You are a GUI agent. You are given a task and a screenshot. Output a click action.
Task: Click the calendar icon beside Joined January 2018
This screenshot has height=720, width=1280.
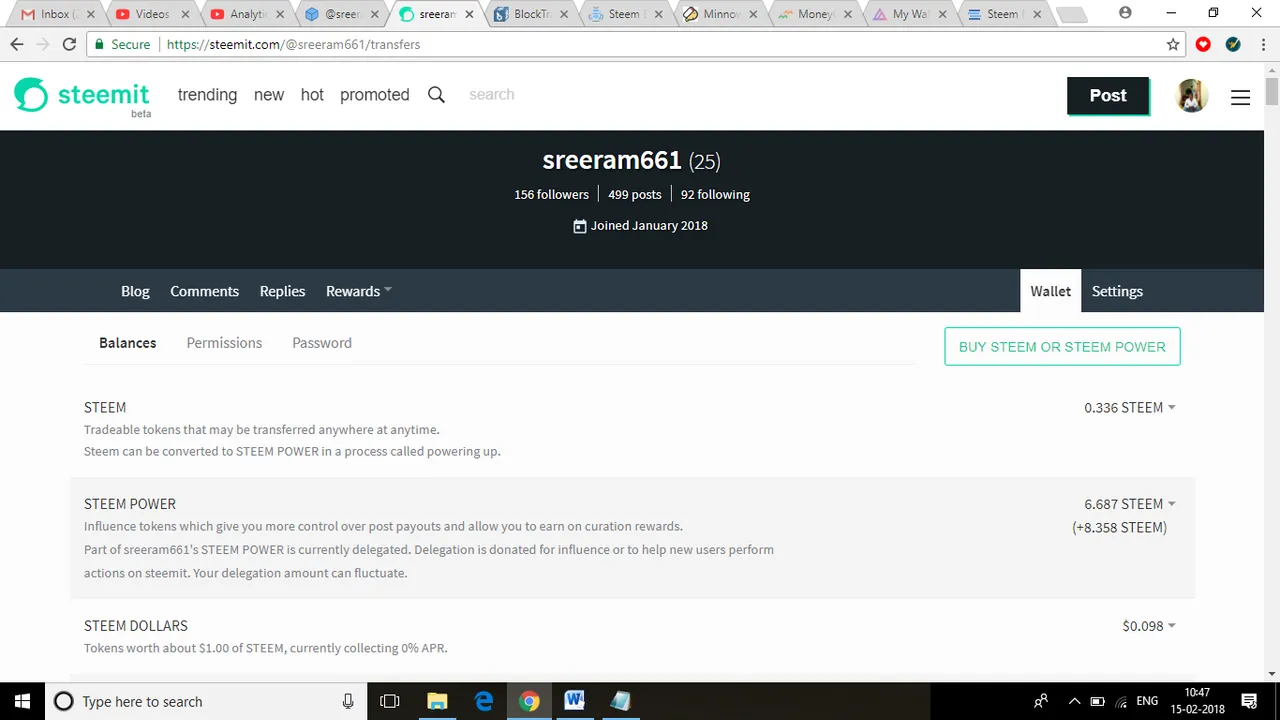(x=579, y=226)
